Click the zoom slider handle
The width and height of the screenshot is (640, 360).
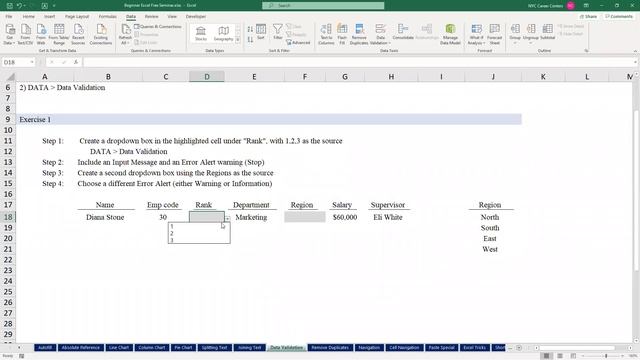tap(606, 356)
